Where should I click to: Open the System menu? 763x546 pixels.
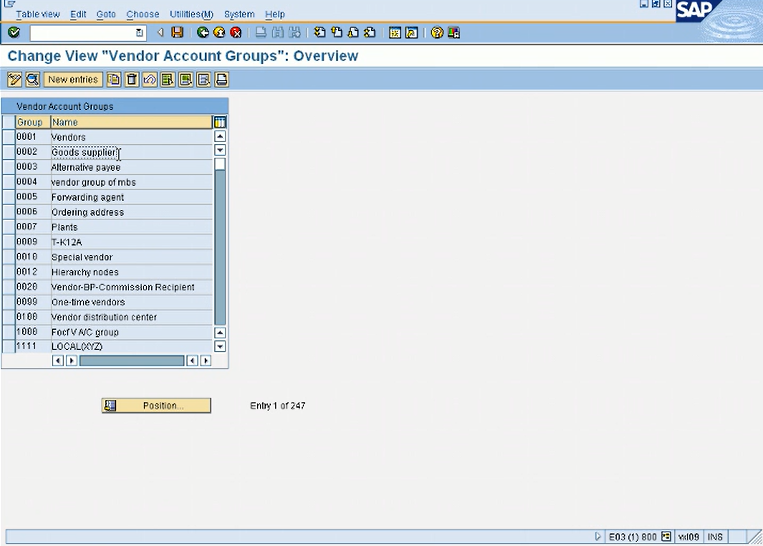(x=239, y=14)
